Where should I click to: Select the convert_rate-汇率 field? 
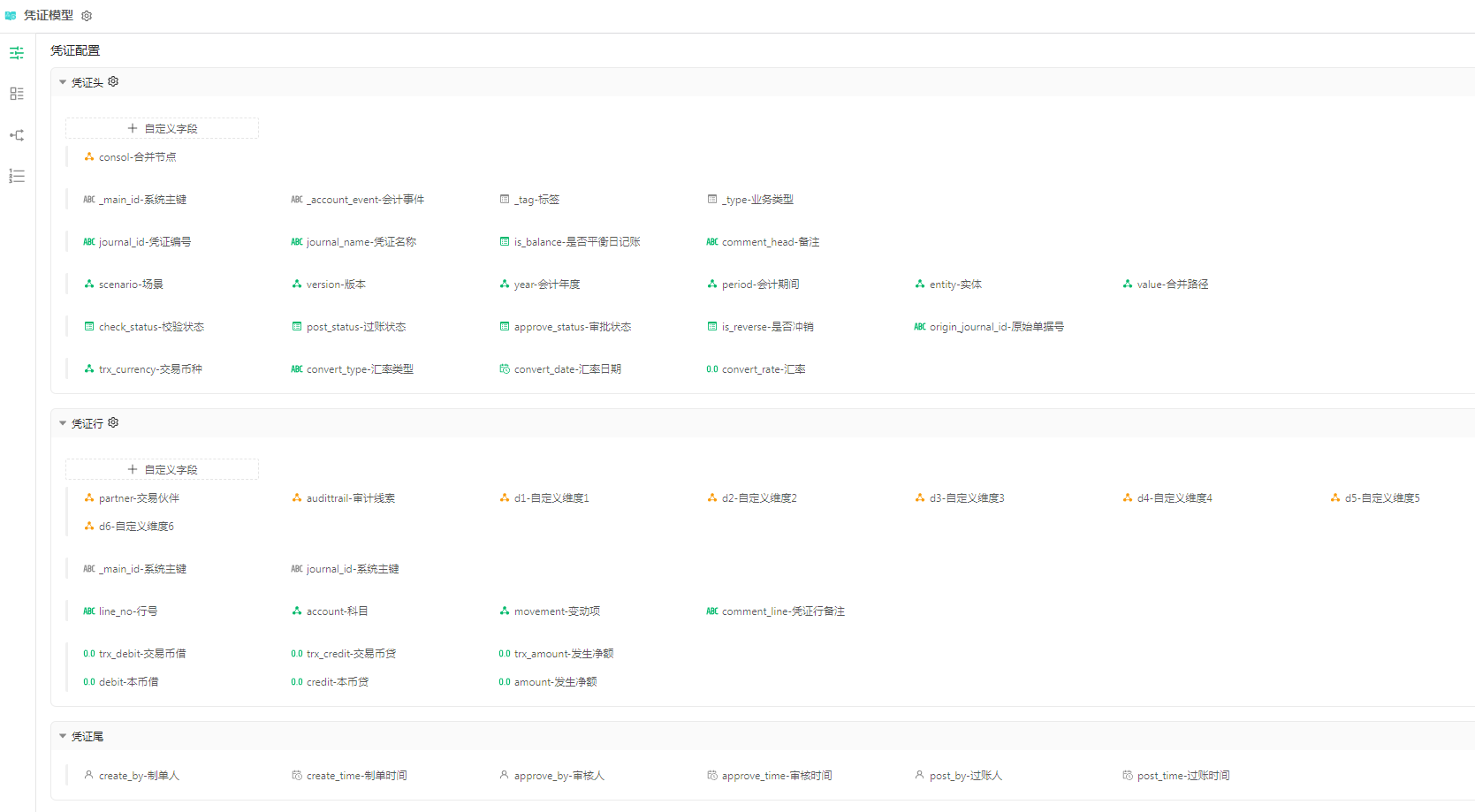763,369
